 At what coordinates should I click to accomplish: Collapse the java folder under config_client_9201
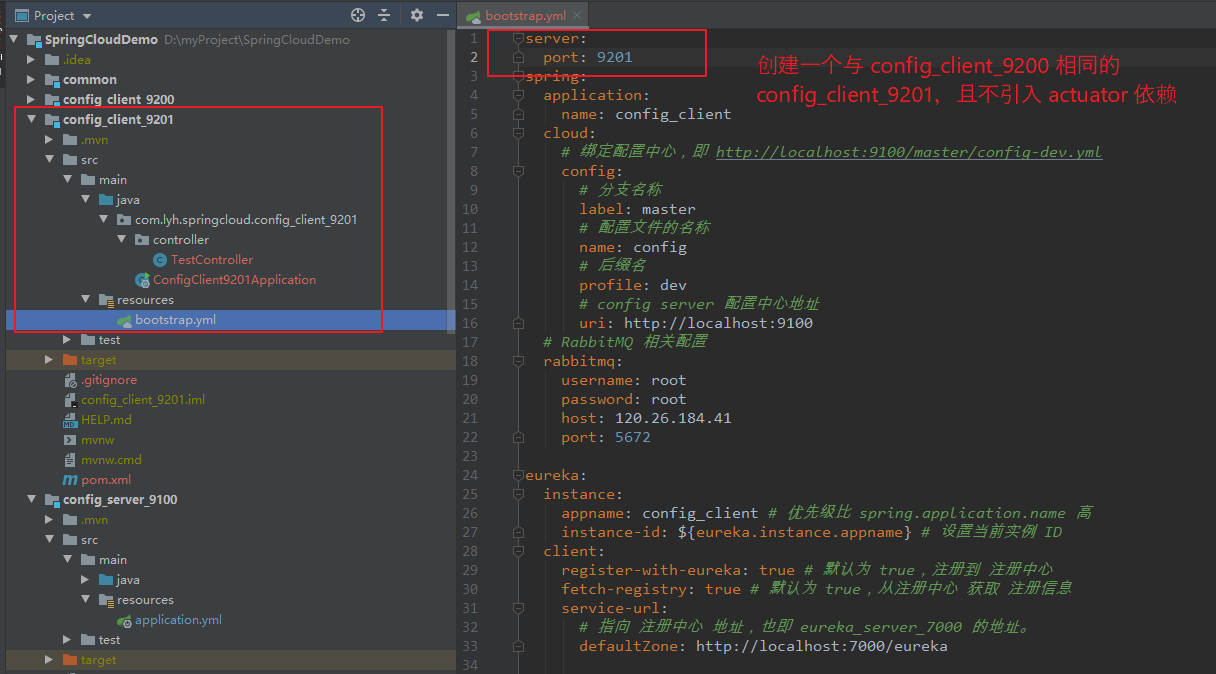pos(86,200)
